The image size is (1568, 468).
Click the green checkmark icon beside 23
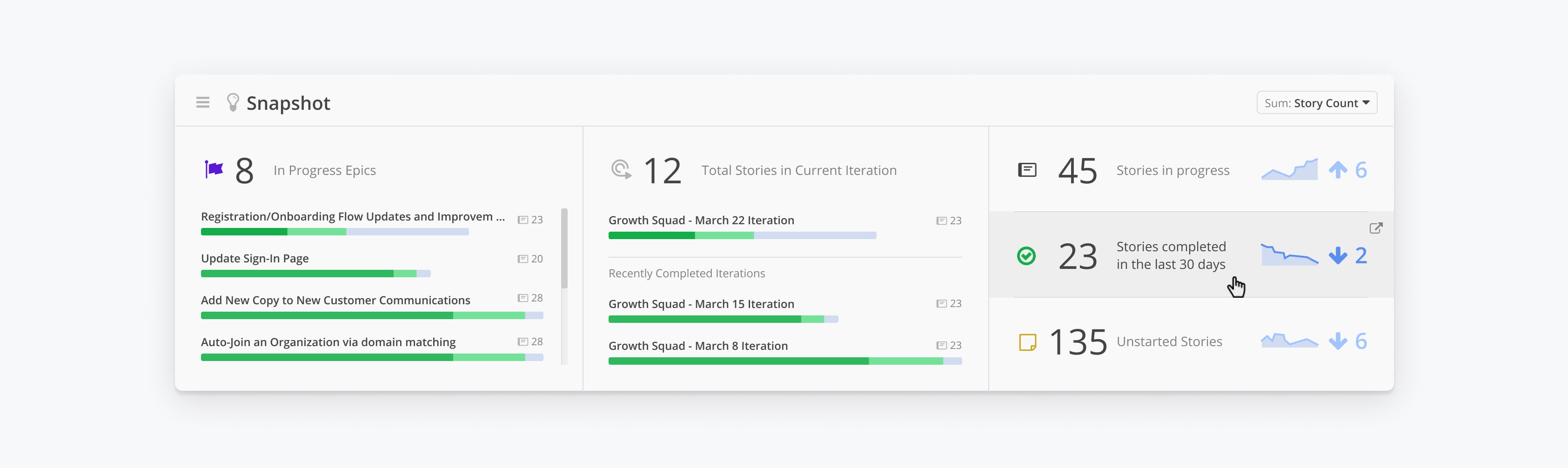point(1026,255)
